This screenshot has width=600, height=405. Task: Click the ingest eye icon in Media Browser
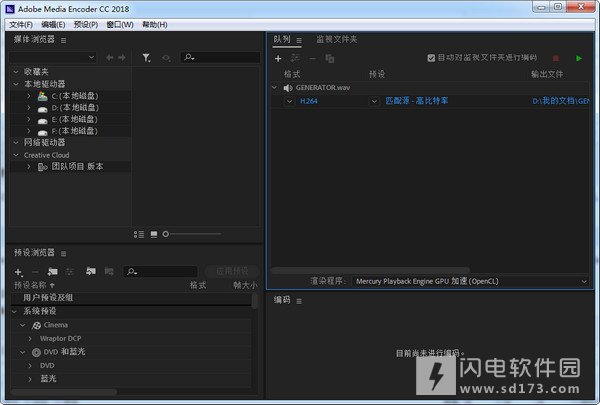166,58
